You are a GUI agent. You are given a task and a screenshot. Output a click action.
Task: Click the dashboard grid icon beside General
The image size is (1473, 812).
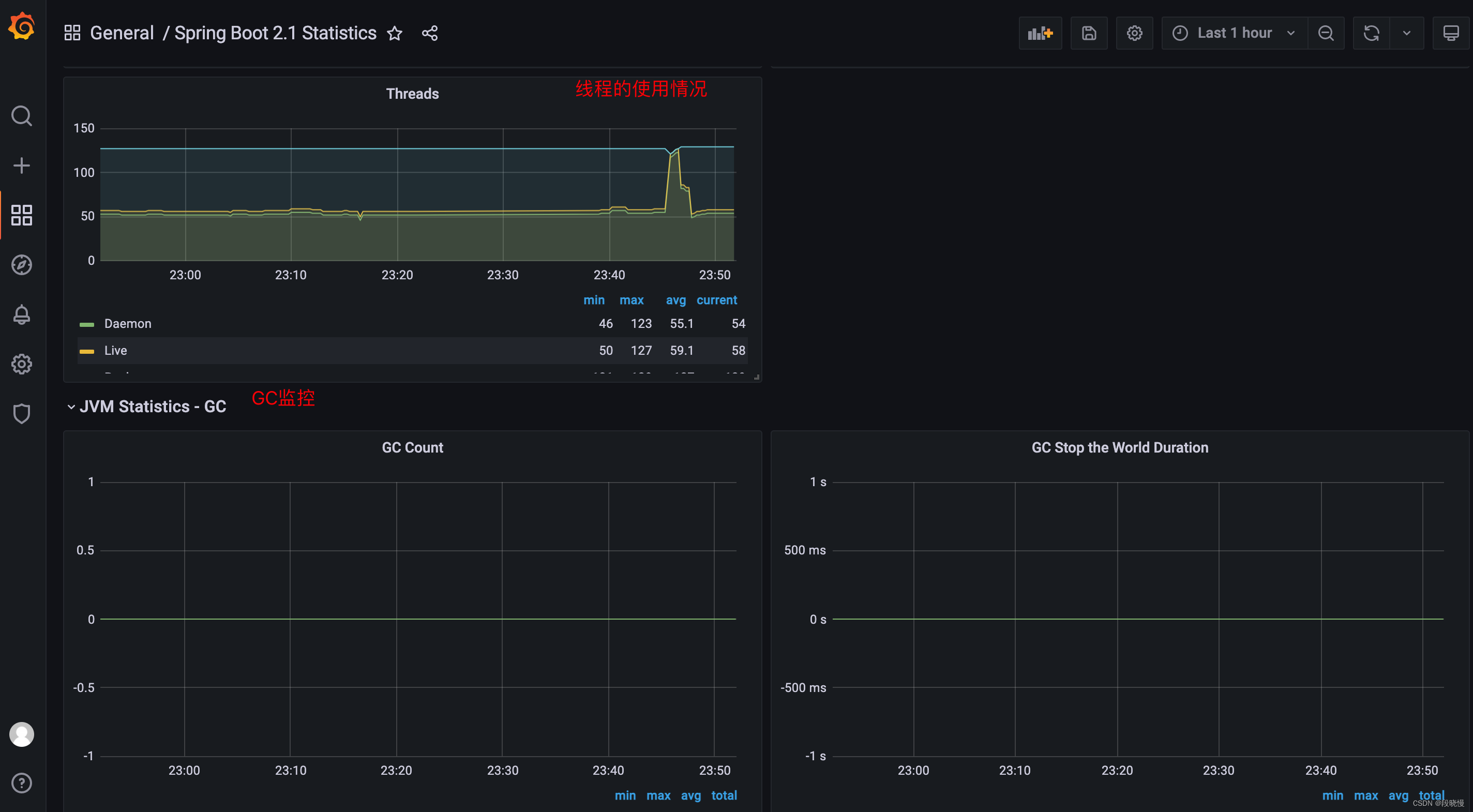[x=72, y=33]
